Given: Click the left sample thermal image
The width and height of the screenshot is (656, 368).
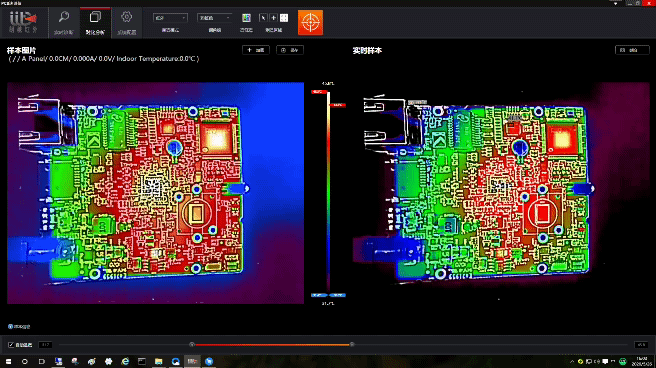Looking at the screenshot, I should tap(156, 193).
